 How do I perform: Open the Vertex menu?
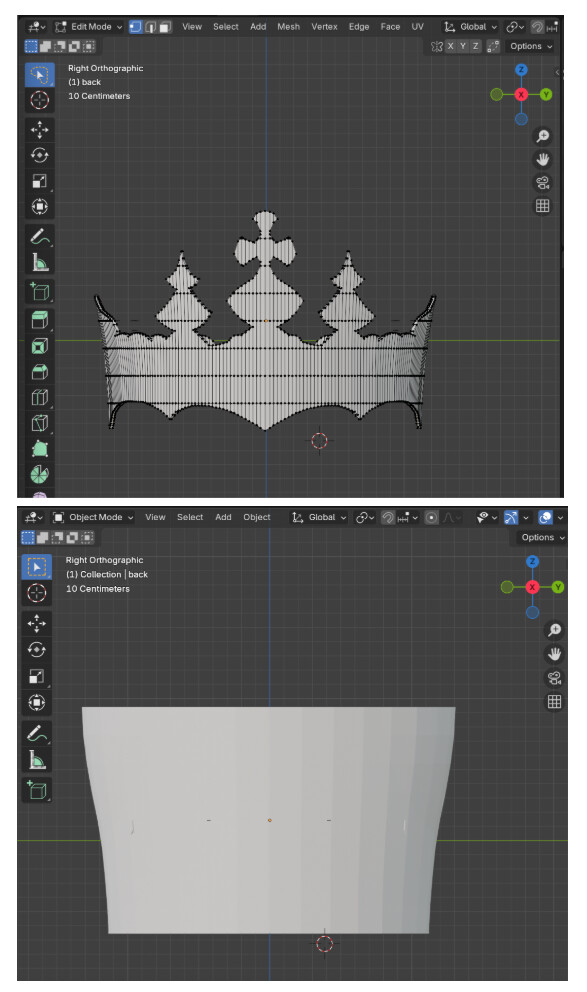tap(324, 27)
